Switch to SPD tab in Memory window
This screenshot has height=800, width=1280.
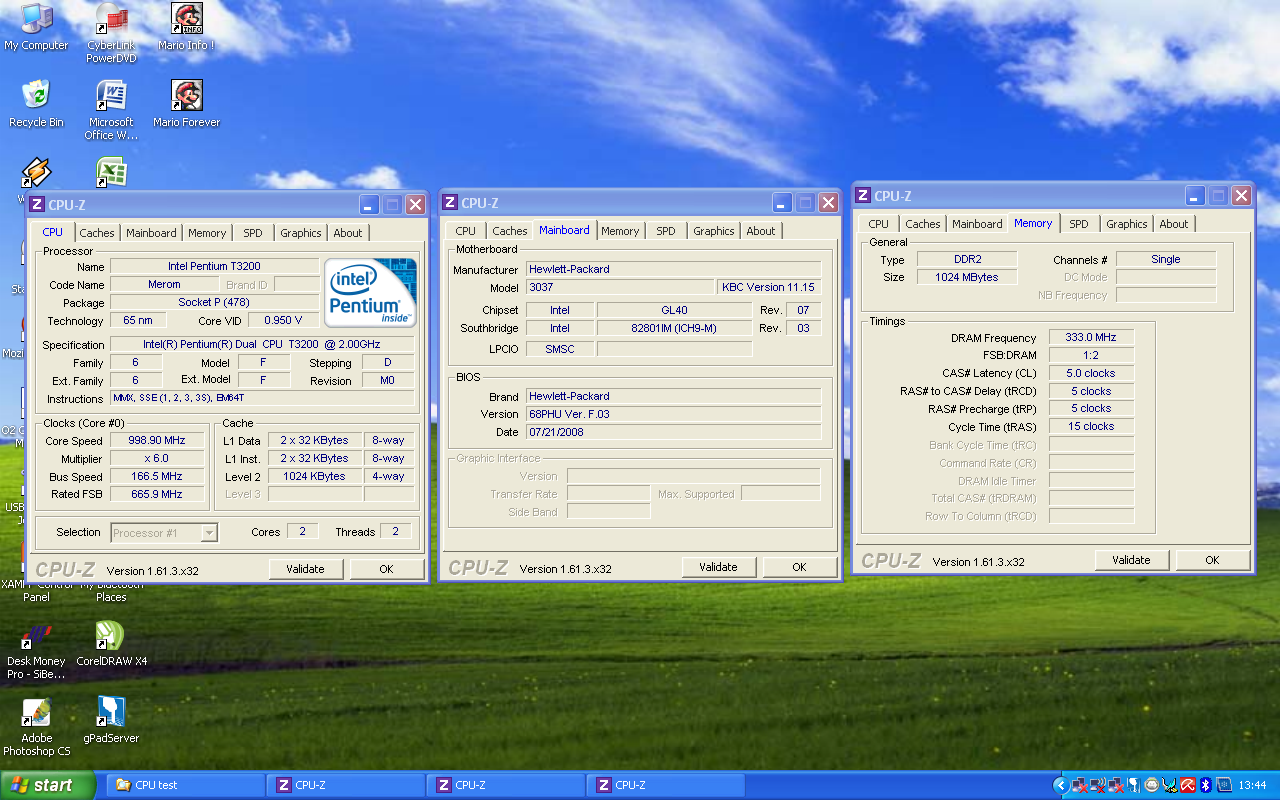click(x=1078, y=224)
